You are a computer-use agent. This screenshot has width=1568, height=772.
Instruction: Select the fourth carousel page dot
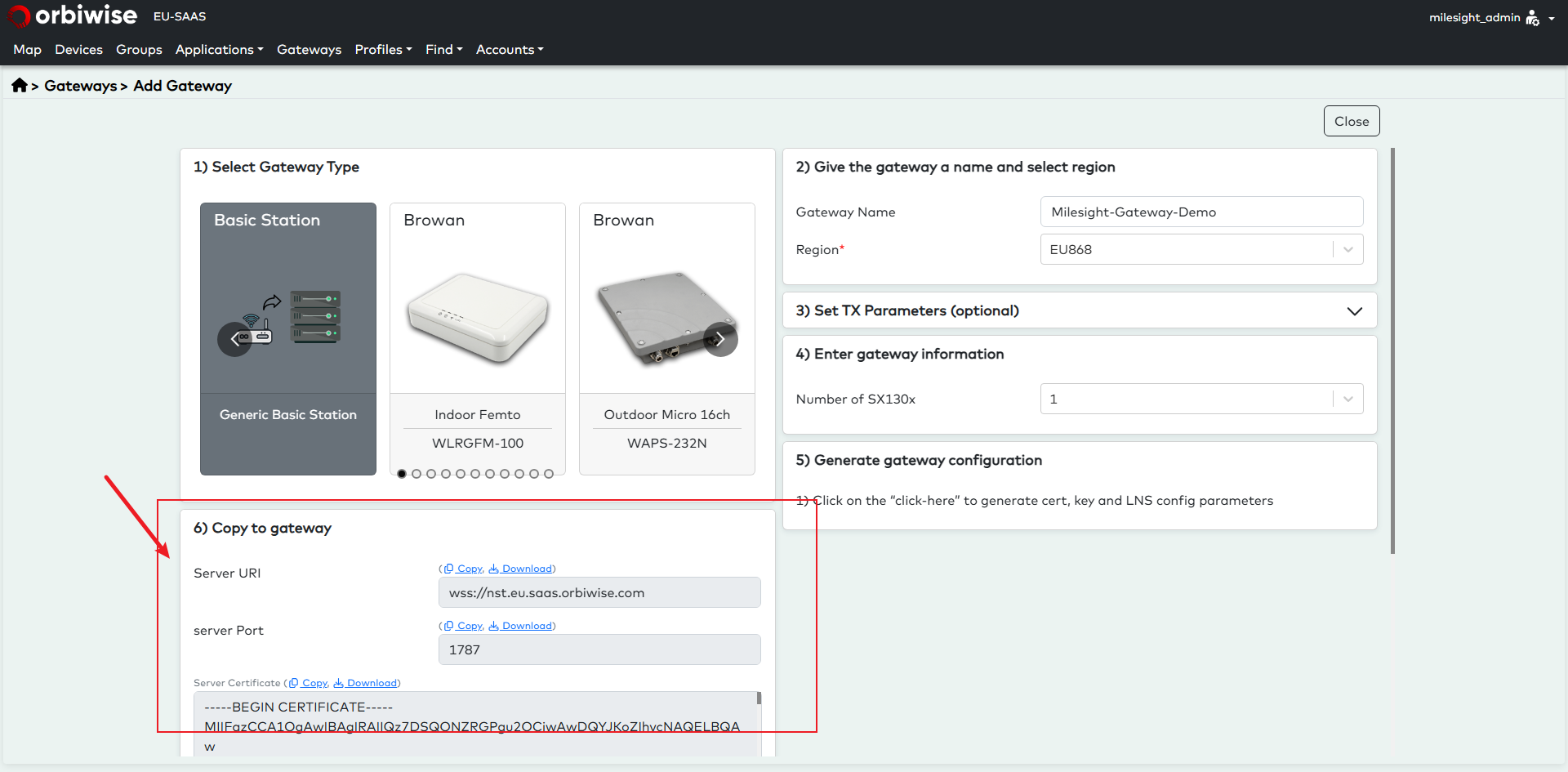(x=446, y=474)
